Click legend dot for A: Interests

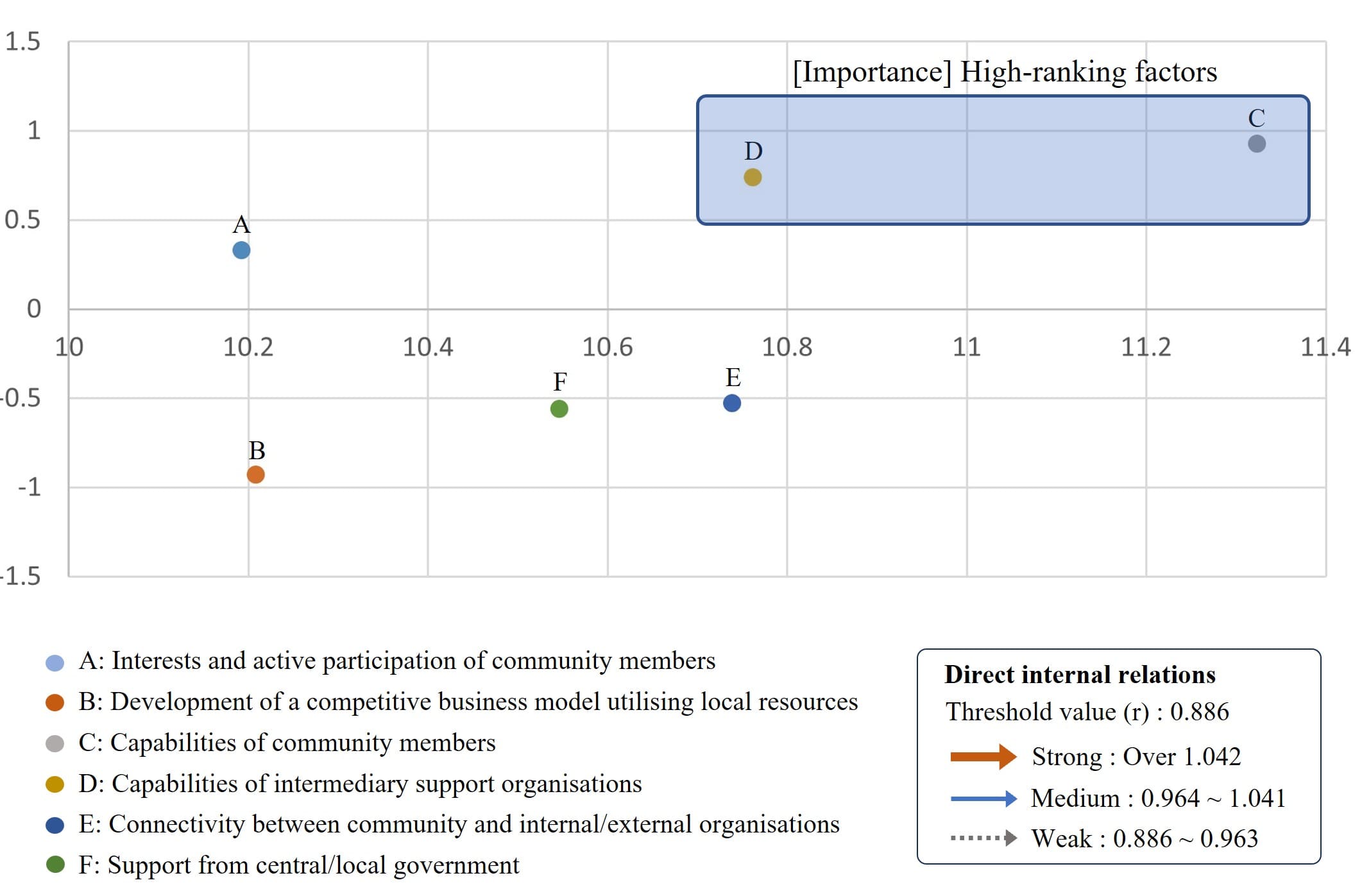pos(55,663)
